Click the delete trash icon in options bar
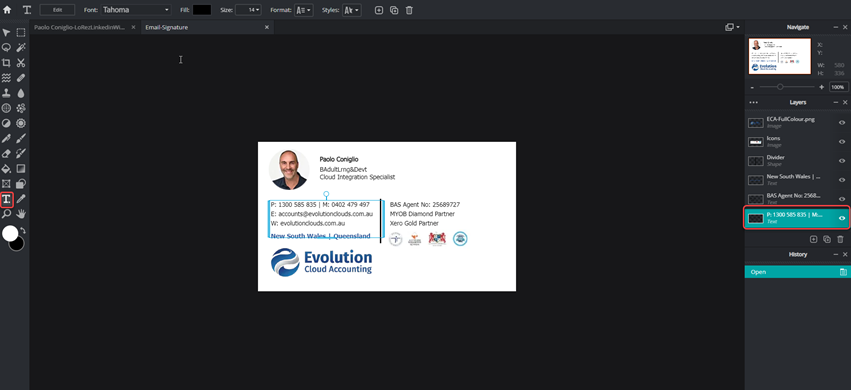 click(x=409, y=10)
